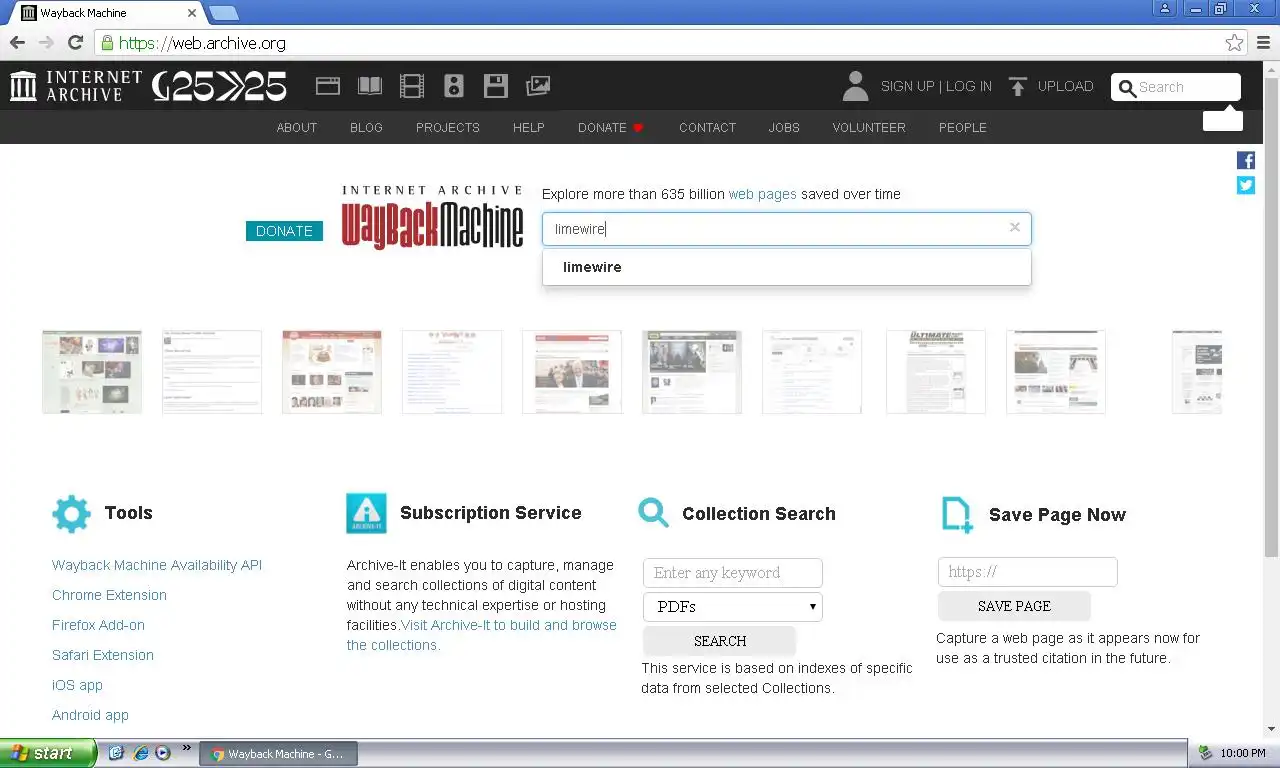Click the Internet Archive logo
The width and height of the screenshot is (1280, 768).
pyautogui.click(x=76, y=86)
